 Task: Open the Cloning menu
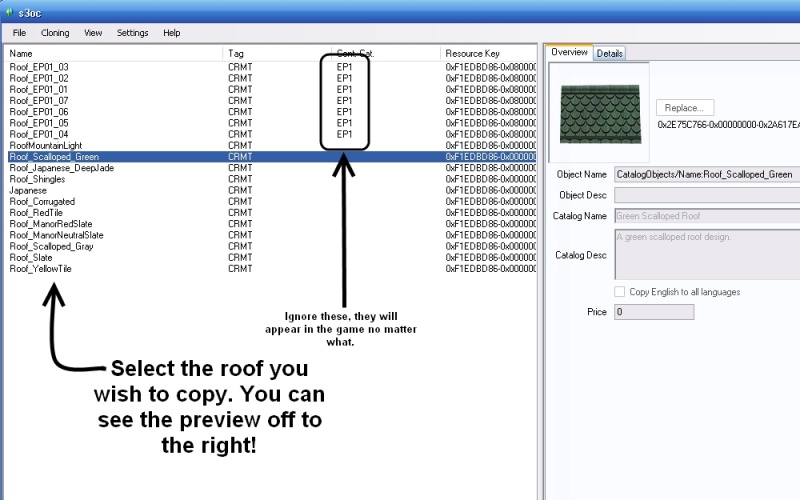(x=55, y=33)
